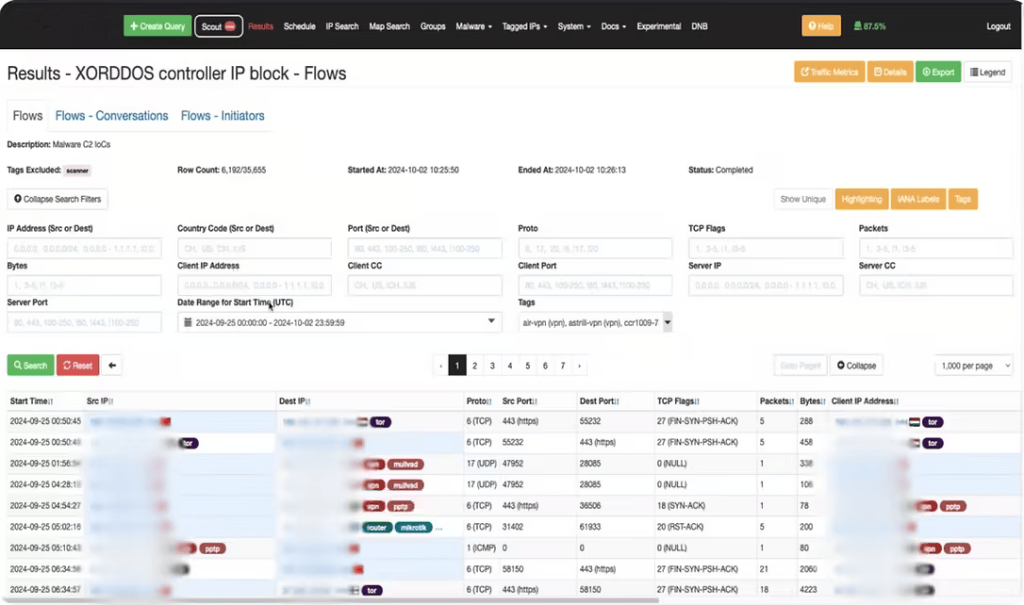Toggle the IANA Labels option
The height and width of the screenshot is (605, 1024).
tap(918, 199)
